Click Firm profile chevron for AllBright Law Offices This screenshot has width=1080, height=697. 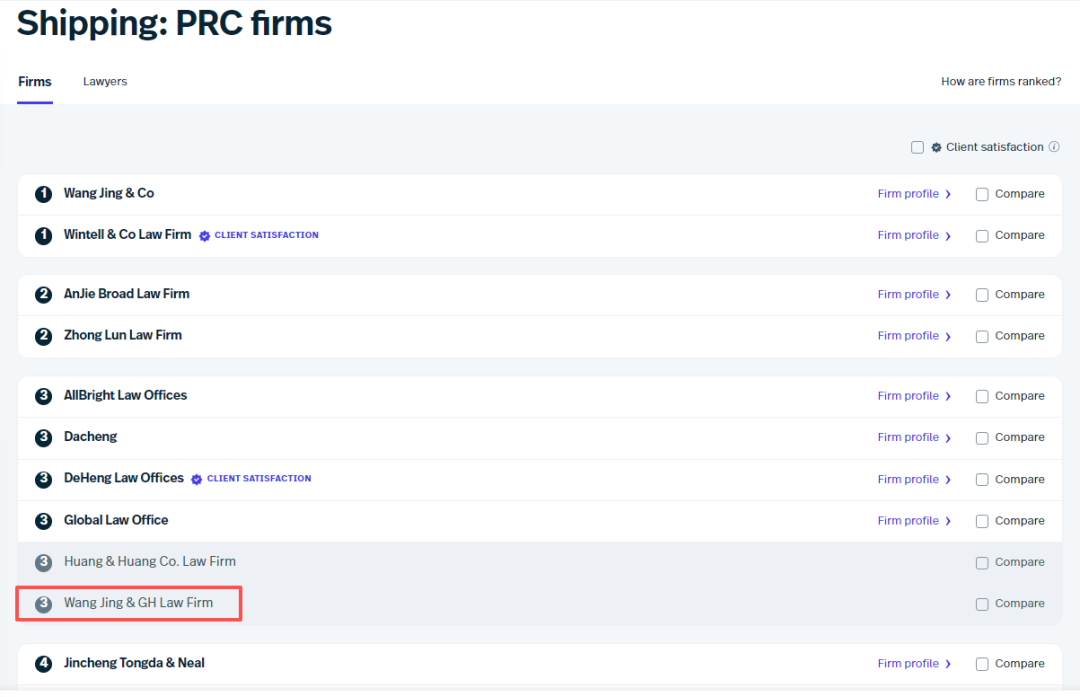pos(948,397)
